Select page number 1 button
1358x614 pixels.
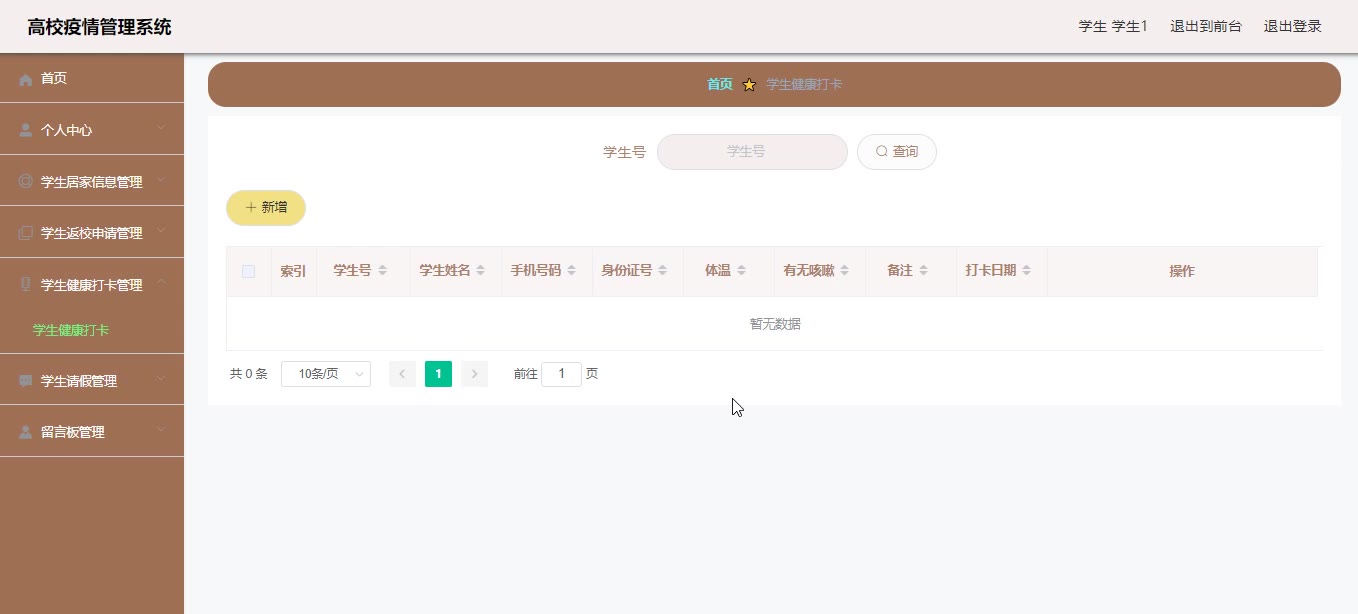point(438,374)
